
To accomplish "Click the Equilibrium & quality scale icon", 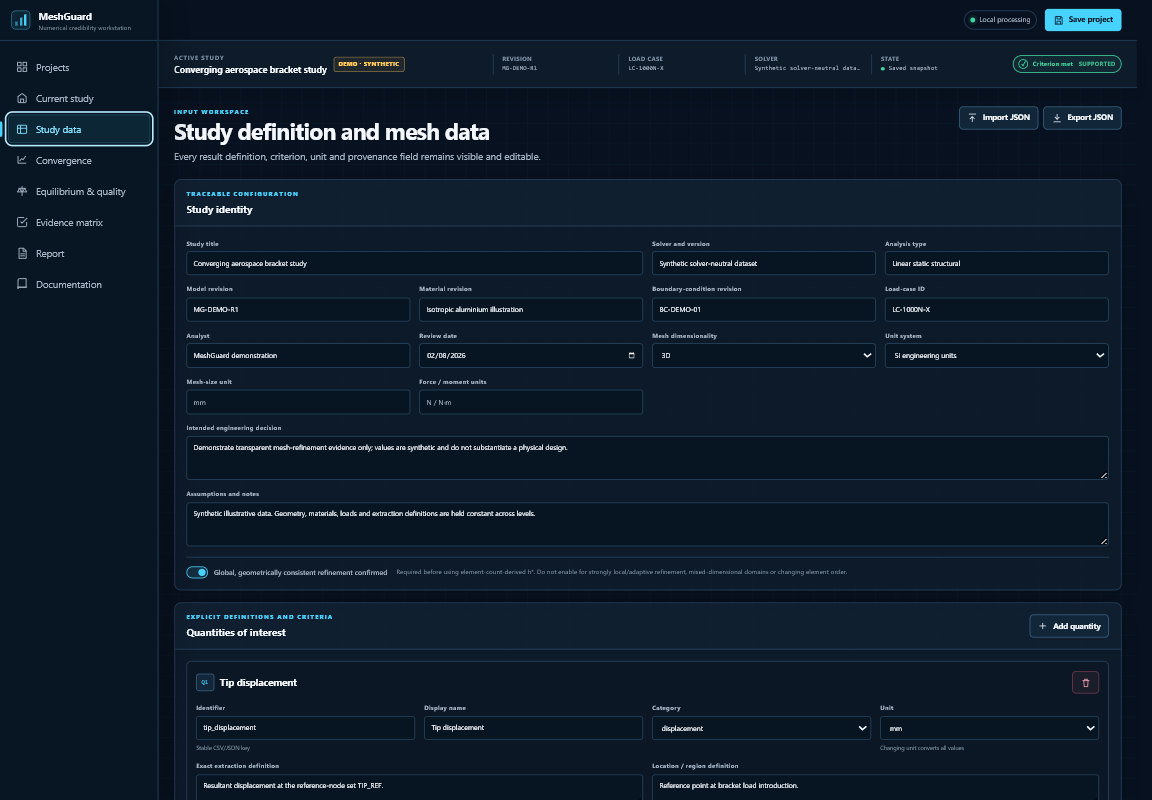I will tap(22, 191).
